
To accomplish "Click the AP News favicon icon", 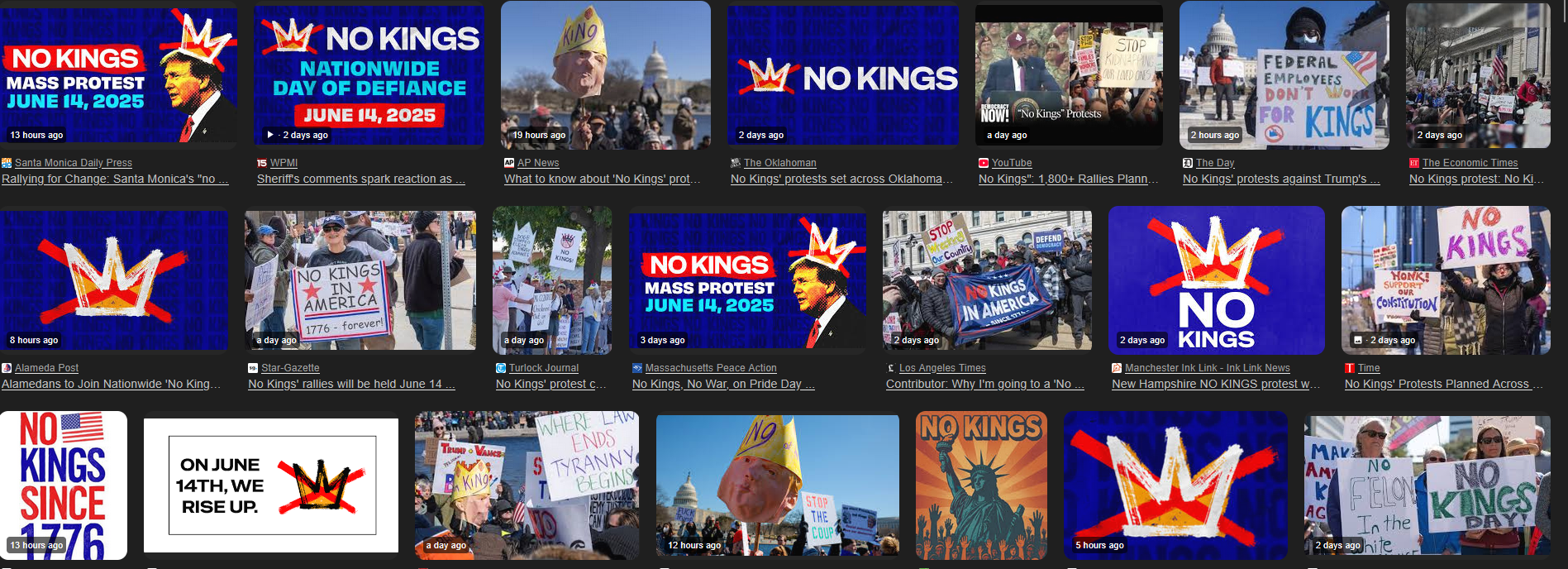I will [x=509, y=163].
